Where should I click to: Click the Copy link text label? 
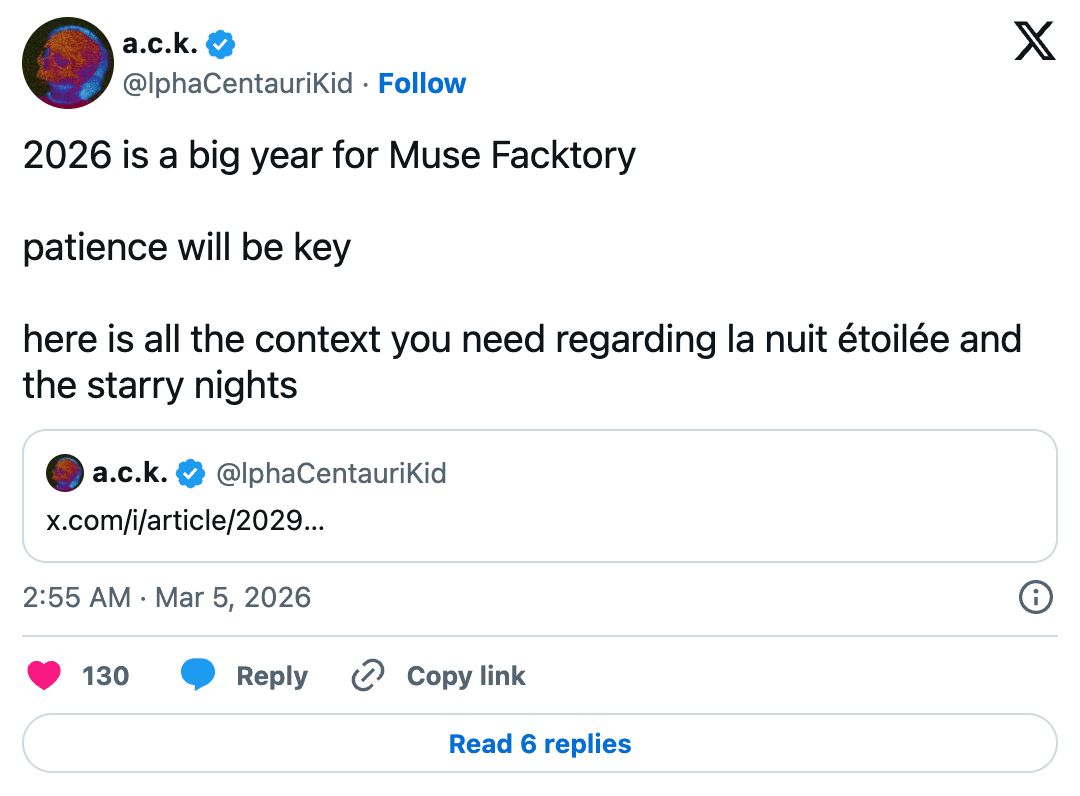tap(466, 676)
